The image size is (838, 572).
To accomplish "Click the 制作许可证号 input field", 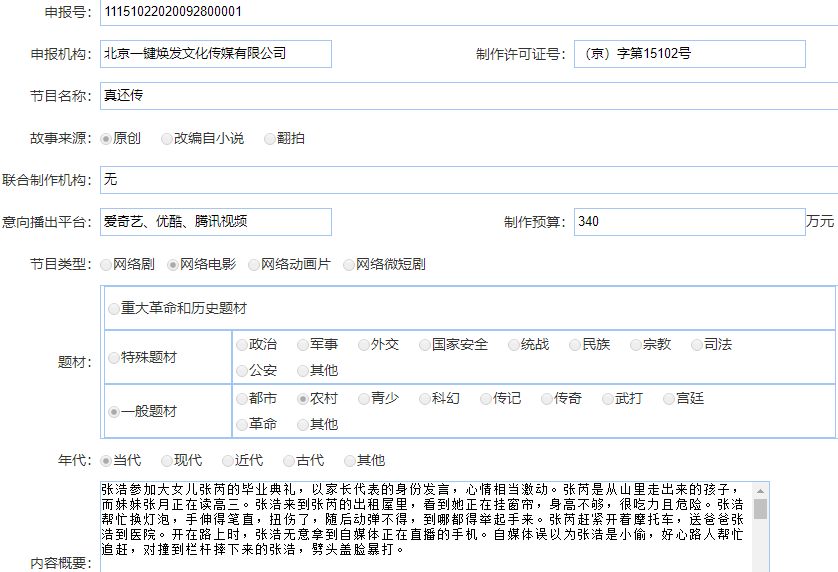I will pos(689,54).
